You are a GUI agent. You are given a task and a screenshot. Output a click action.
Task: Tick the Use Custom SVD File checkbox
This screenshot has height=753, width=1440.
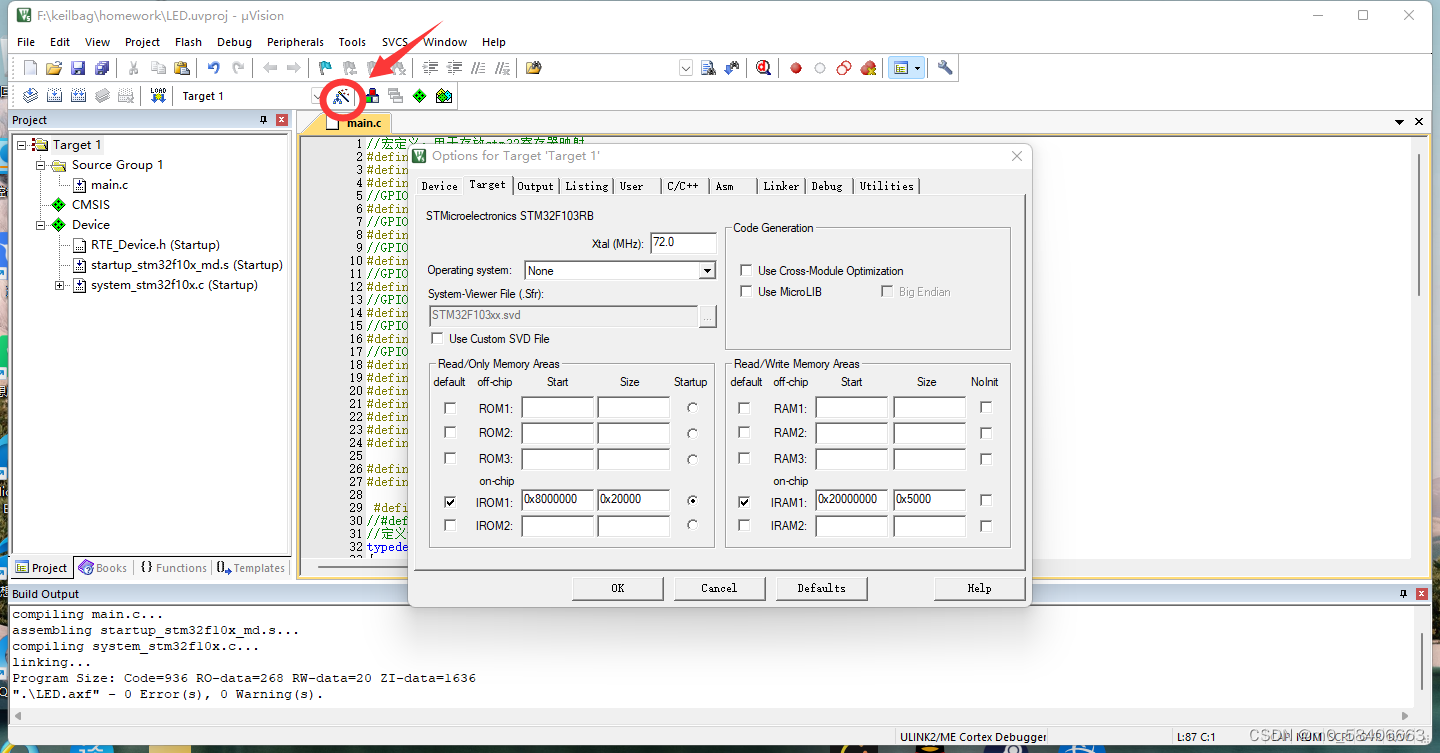437,339
